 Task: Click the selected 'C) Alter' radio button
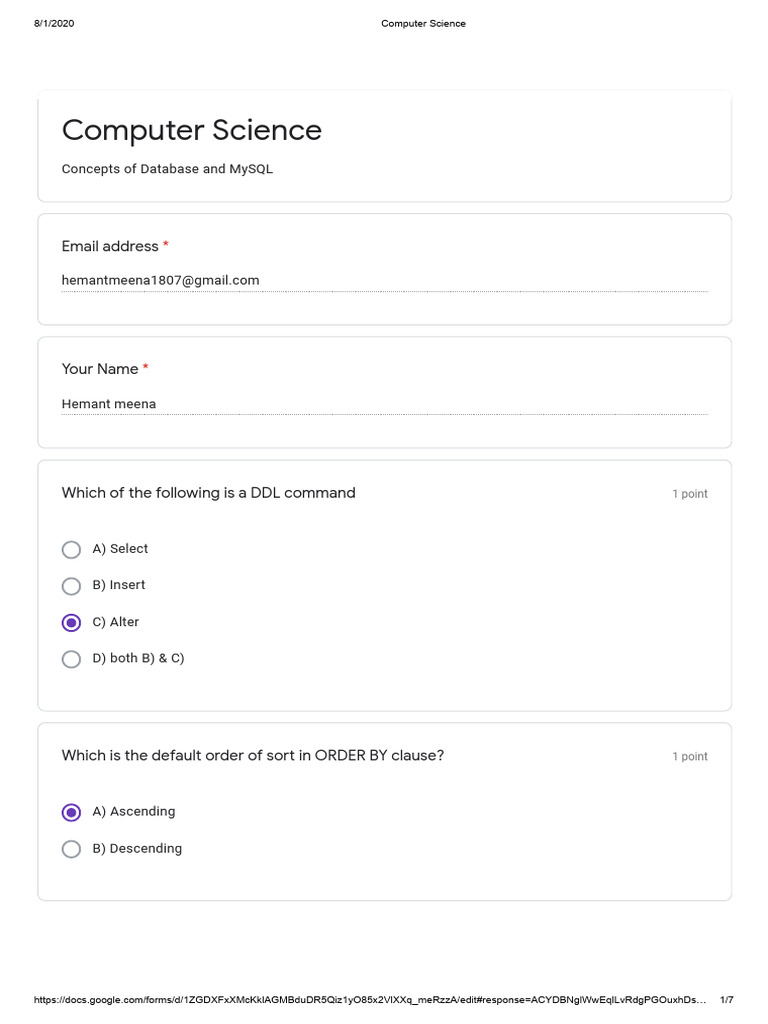[x=71, y=622]
